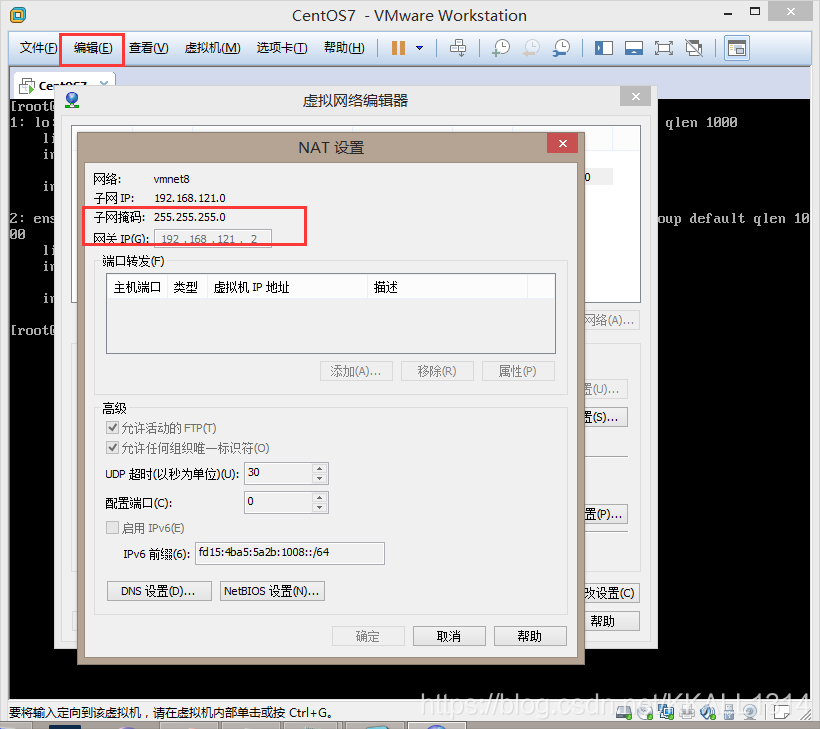Click the 移除(R) button

pos(437,371)
